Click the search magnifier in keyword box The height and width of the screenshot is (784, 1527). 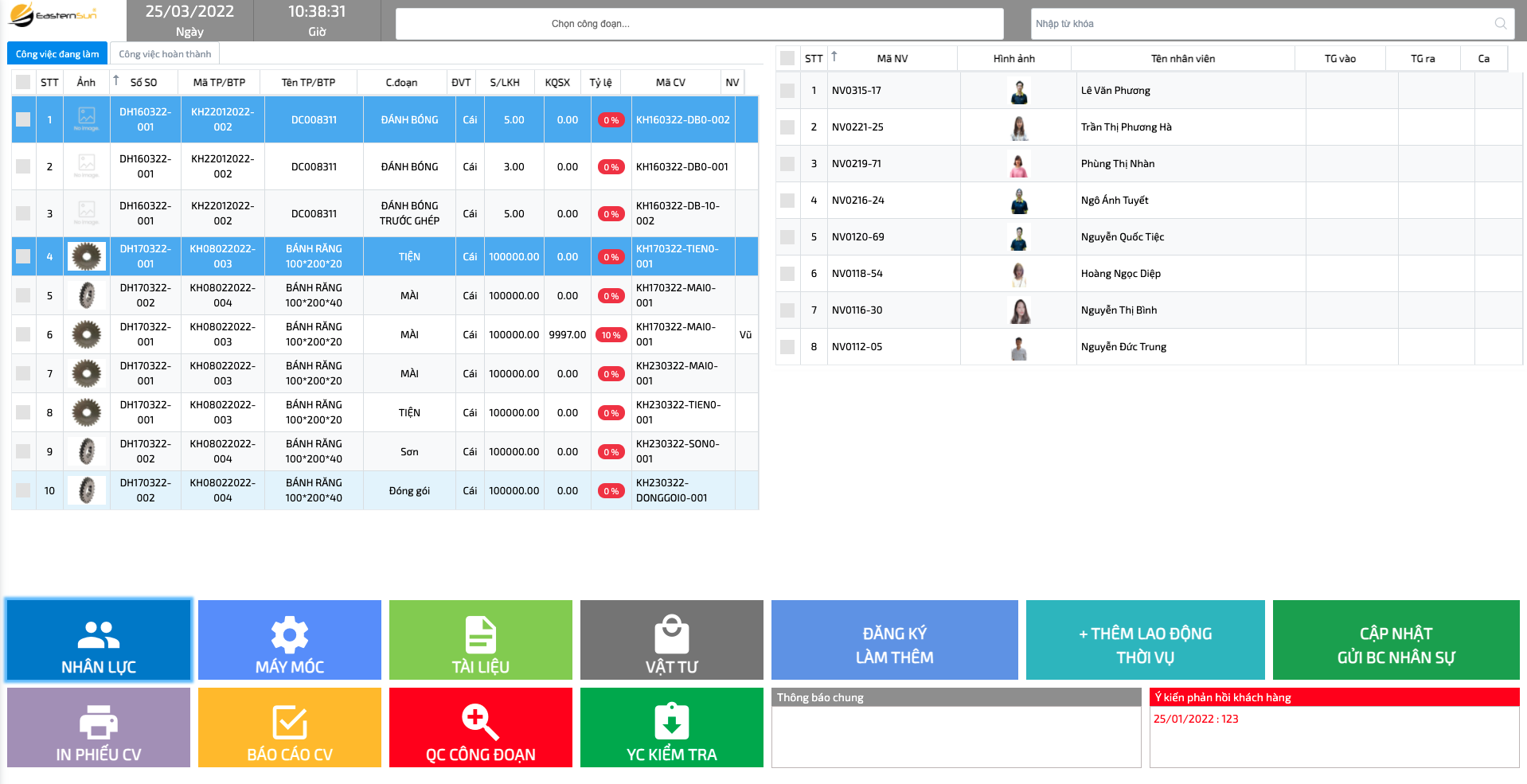coord(1500,24)
